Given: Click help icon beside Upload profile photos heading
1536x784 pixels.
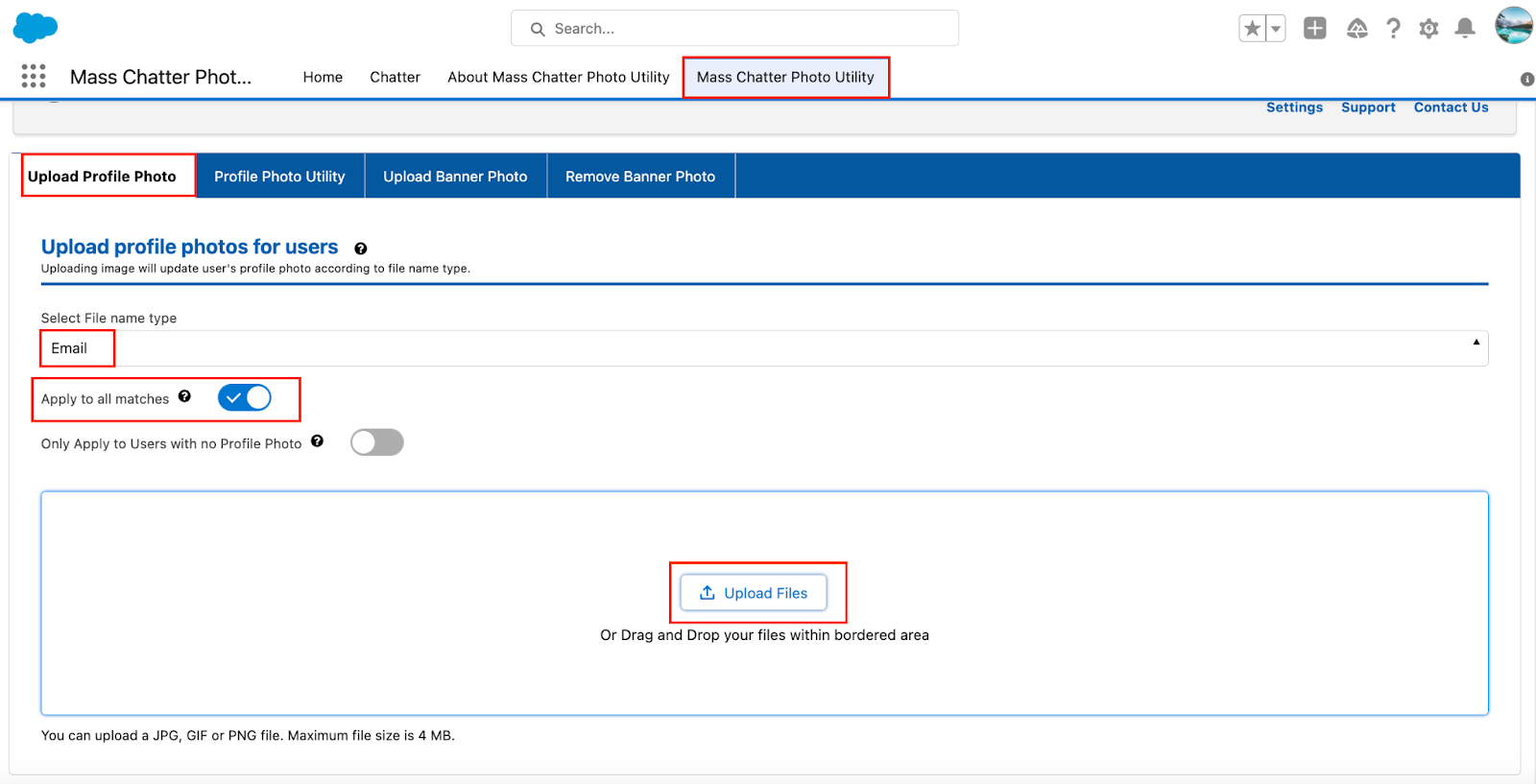Looking at the screenshot, I should (x=361, y=249).
